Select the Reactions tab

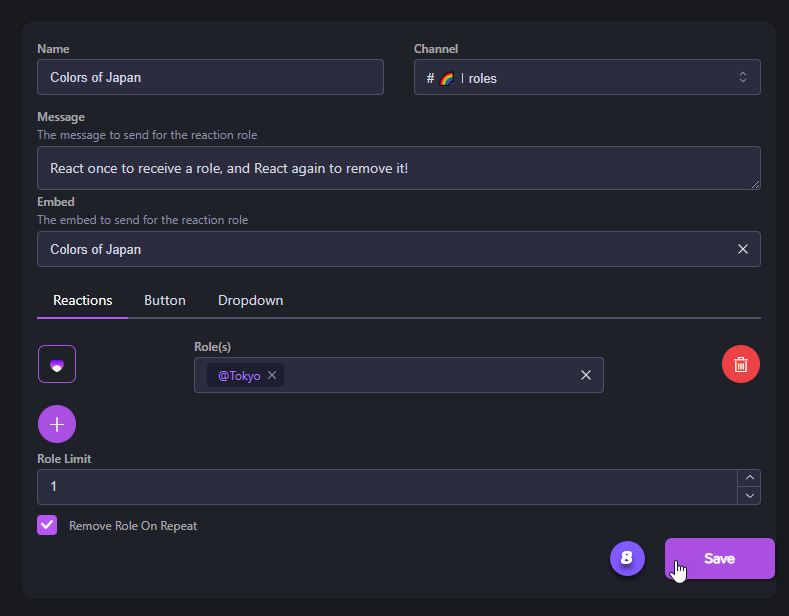click(x=83, y=300)
